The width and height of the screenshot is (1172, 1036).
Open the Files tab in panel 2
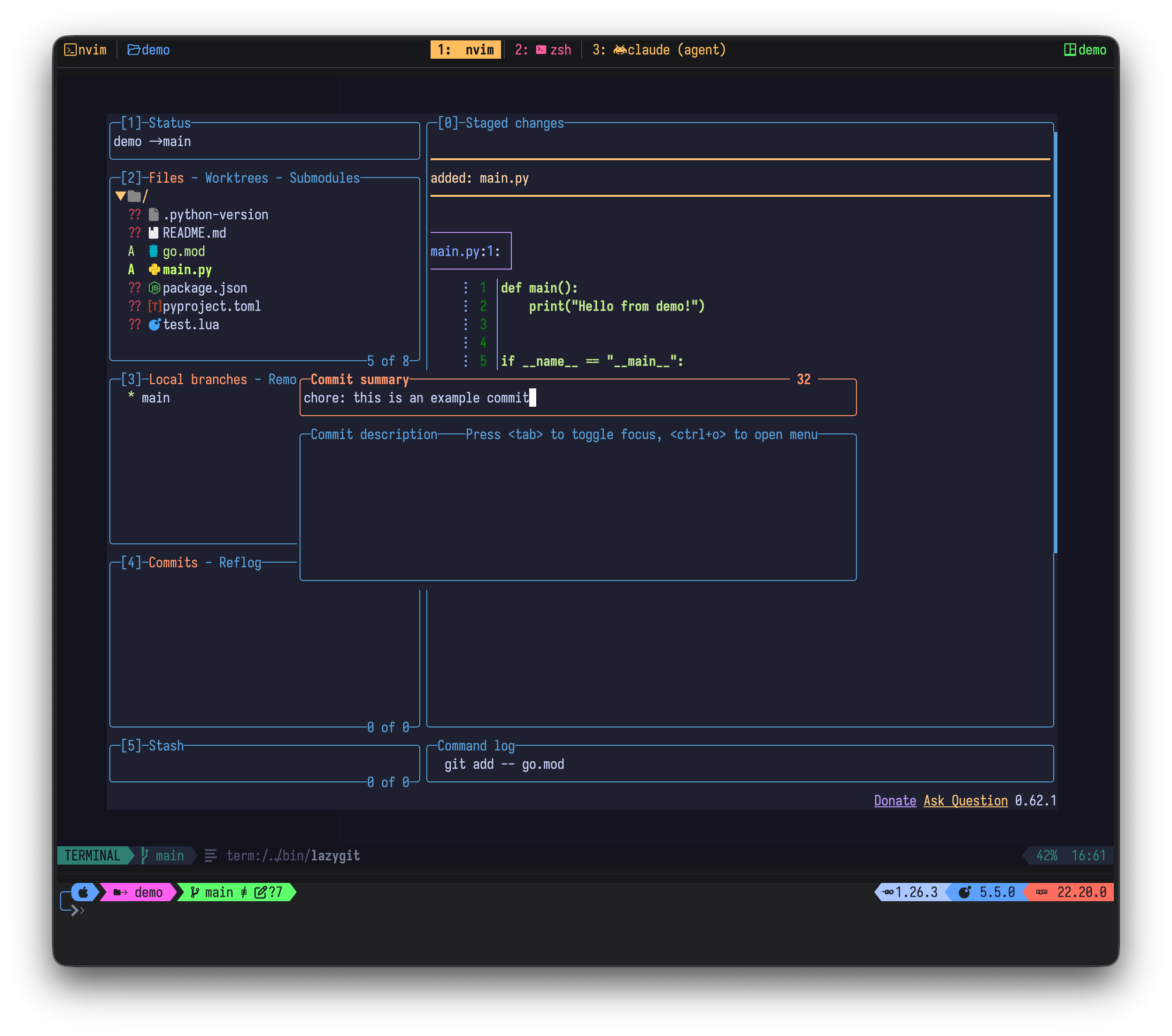pyautogui.click(x=166, y=178)
